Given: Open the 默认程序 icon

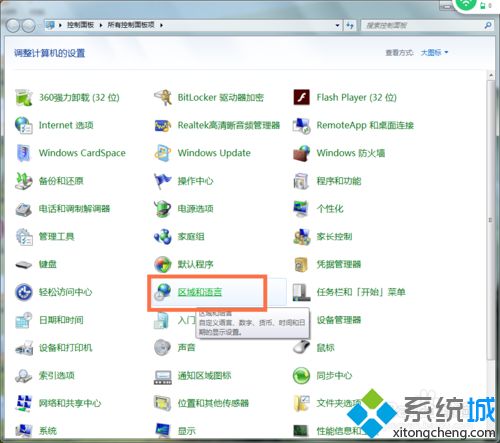Looking at the screenshot, I should [x=163, y=264].
